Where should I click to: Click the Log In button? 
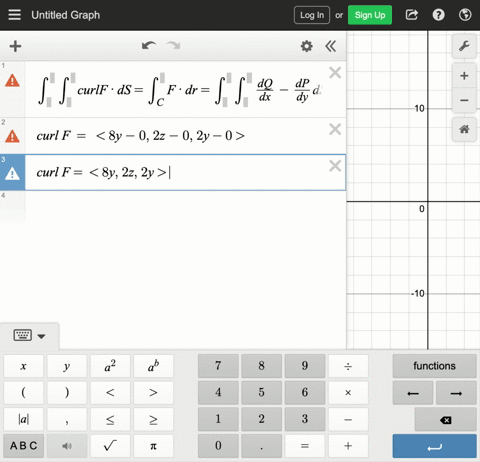click(x=312, y=15)
